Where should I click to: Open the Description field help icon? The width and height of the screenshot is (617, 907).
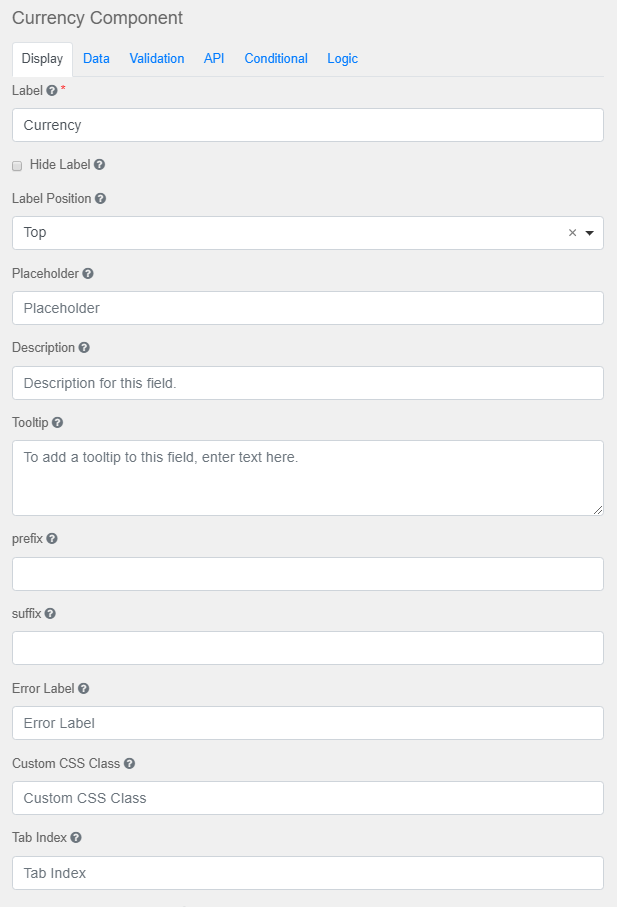click(83, 347)
